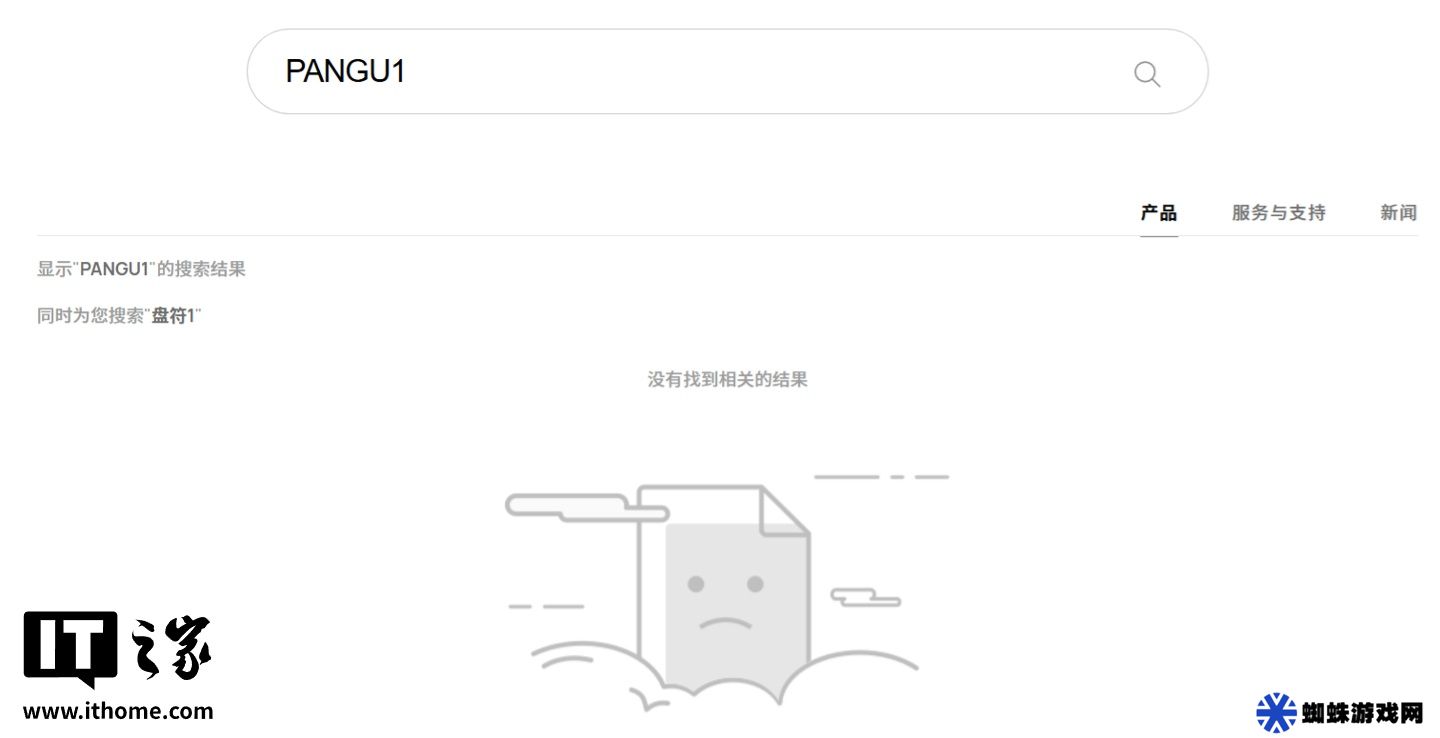Click the 没有找到相关的结果 message

click(x=727, y=379)
